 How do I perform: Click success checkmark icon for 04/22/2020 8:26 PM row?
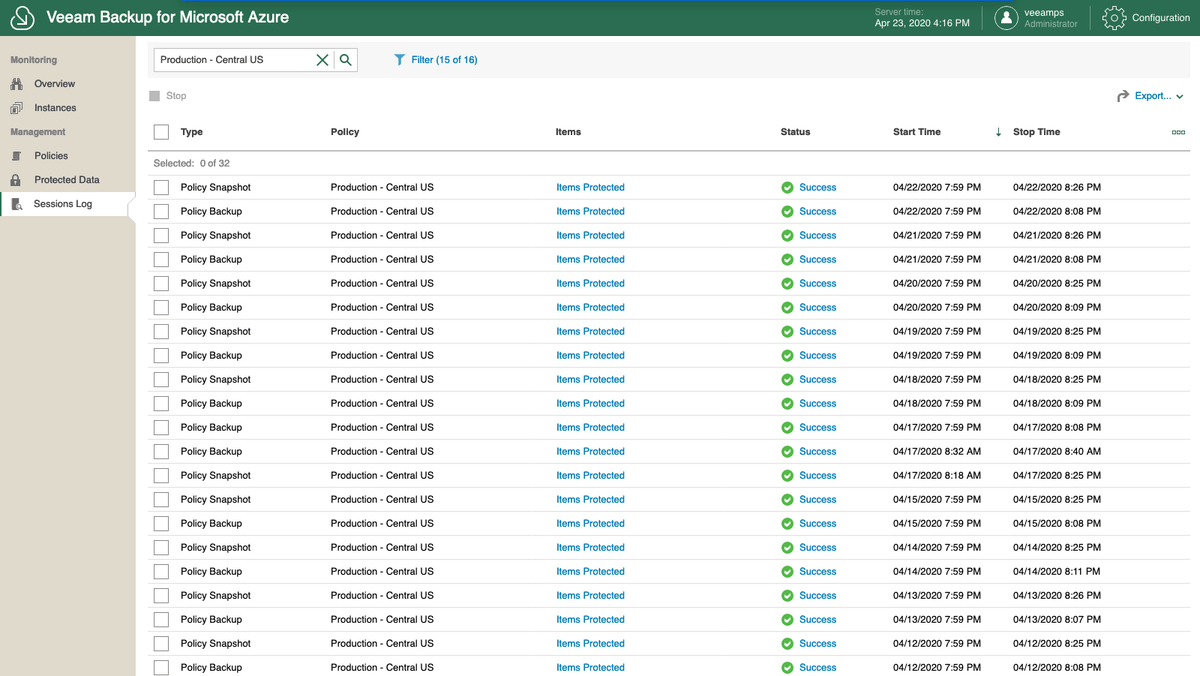point(787,187)
